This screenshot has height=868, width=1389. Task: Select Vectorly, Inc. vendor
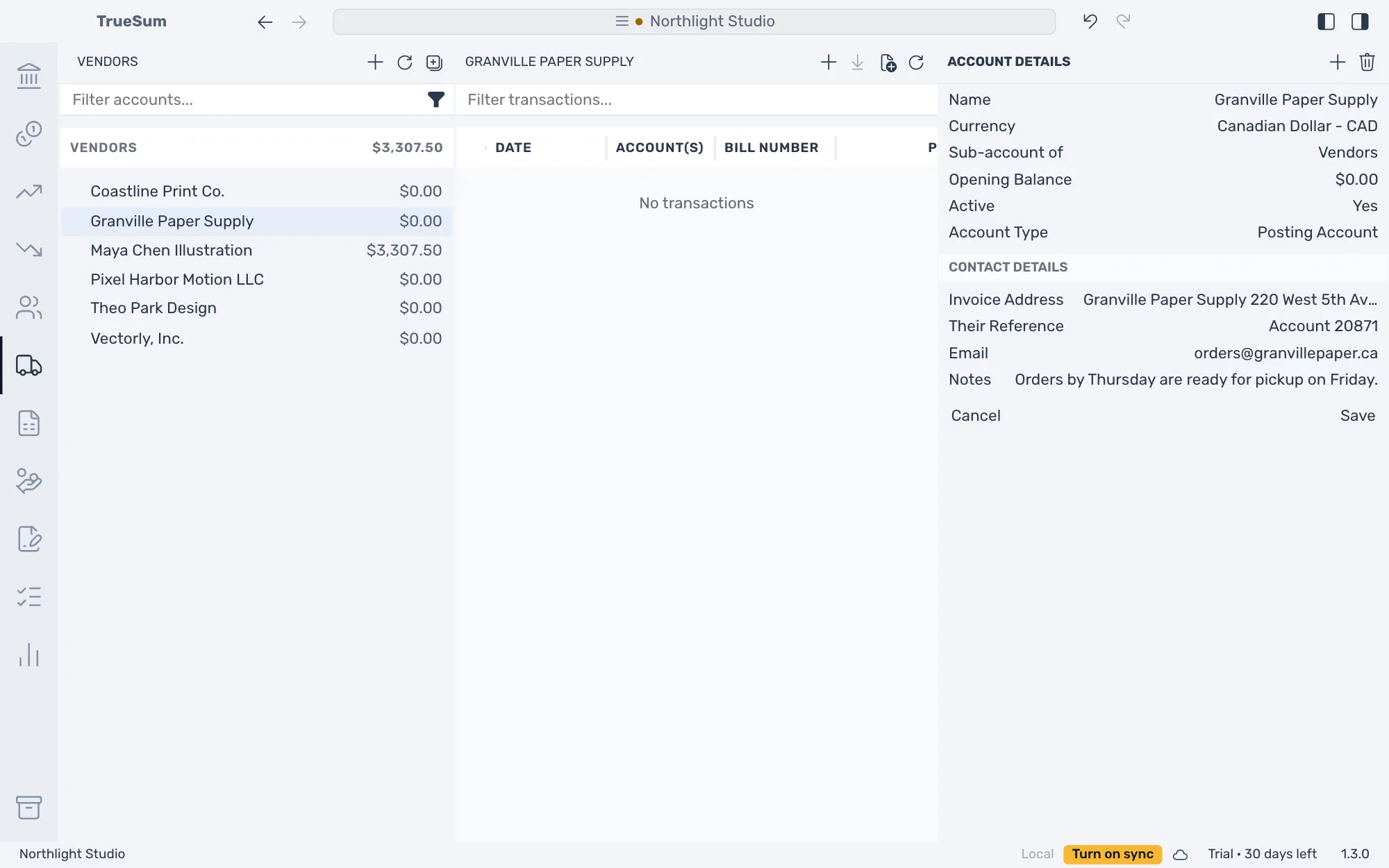pyautogui.click(x=256, y=338)
